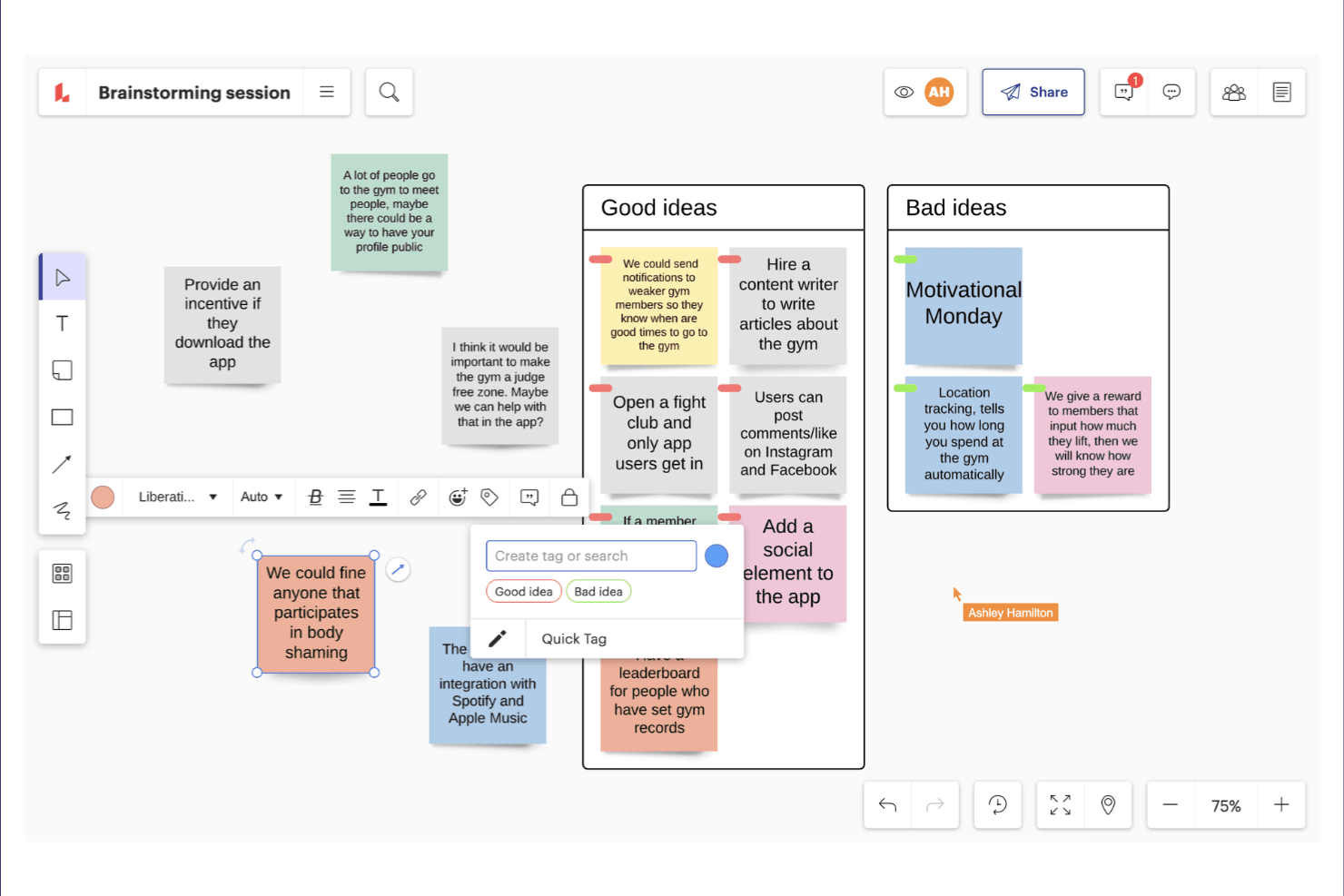This screenshot has height=896, width=1344.
Task: Expand the Liberation font dropdown
Action: pyautogui.click(x=177, y=497)
